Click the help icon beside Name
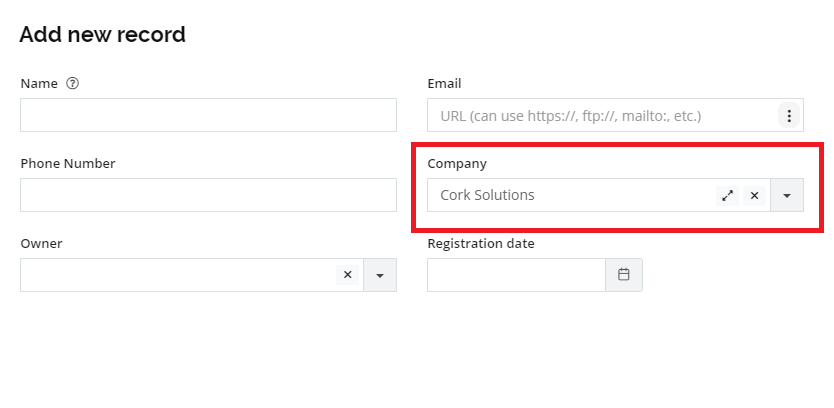 [x=73, y=84]
